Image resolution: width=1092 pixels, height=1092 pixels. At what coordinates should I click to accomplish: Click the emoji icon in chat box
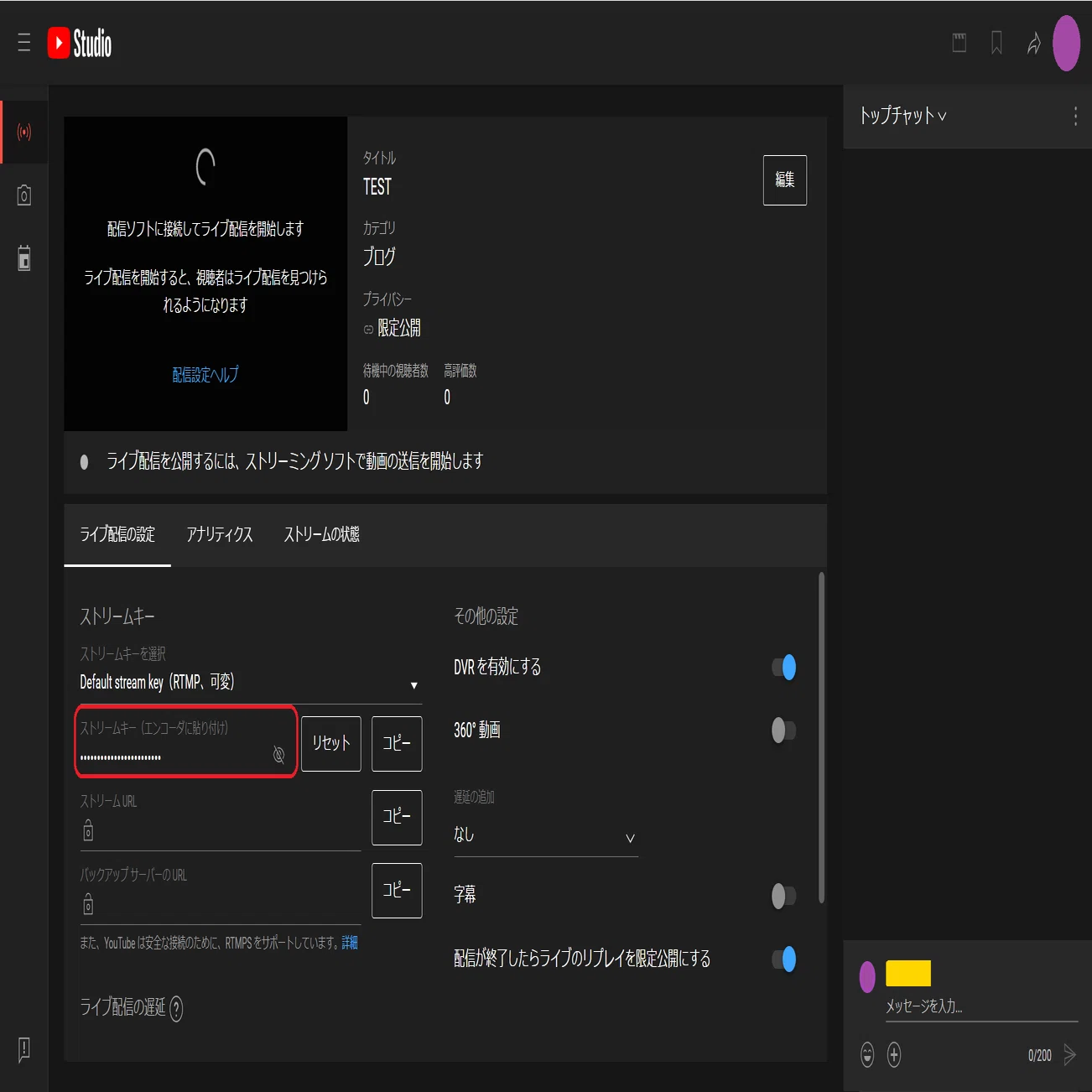867,1054
